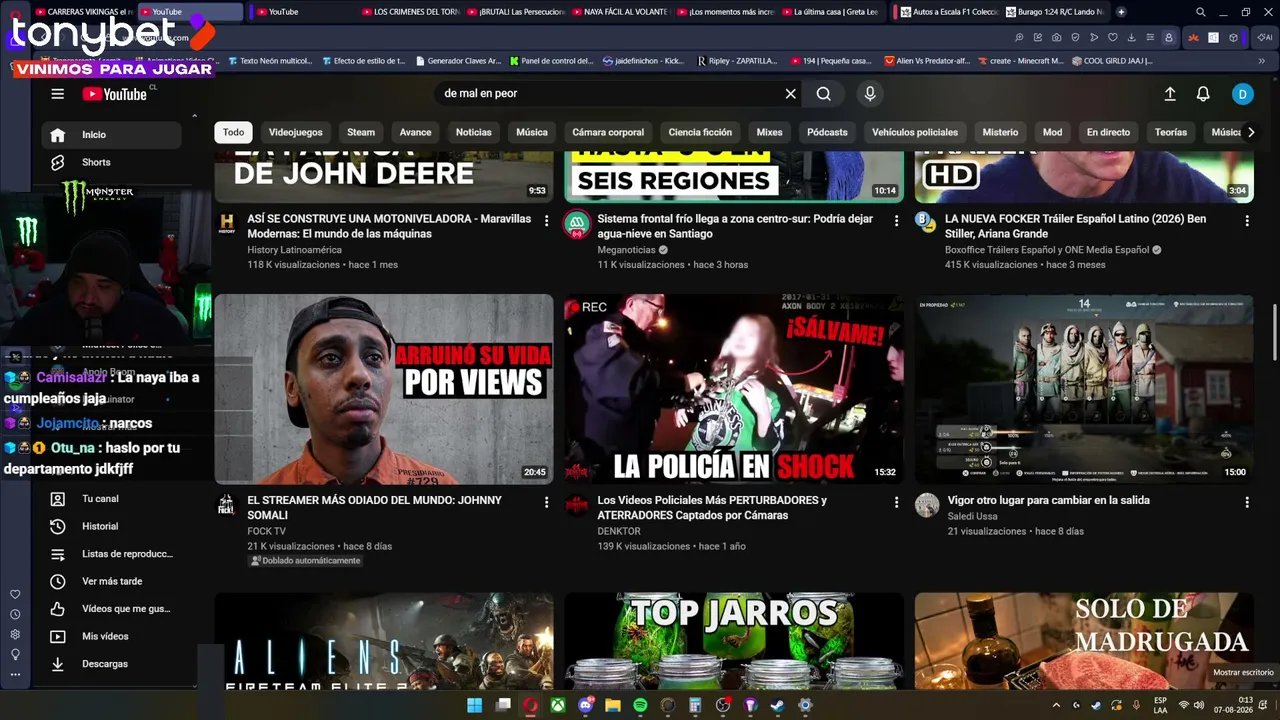This screenshot has width=1280, height=720.
Task: Select the Videojuegos filter chip
Action: pyautogui.click(x=295, y=132)
